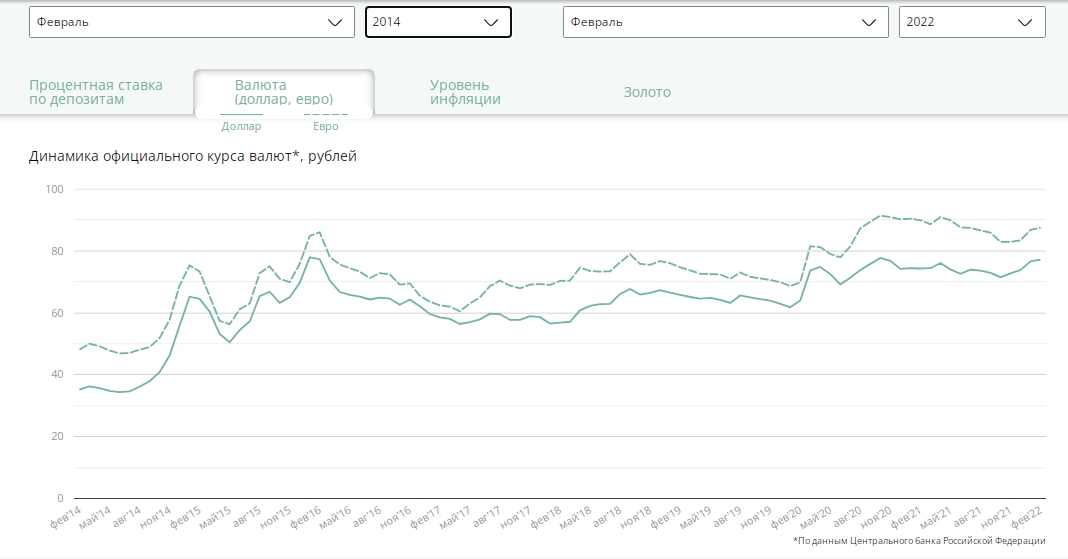Screen dimensions: 1068x559
Task: Toggle the Евро dashed legend line
Action: pos(326,123)
